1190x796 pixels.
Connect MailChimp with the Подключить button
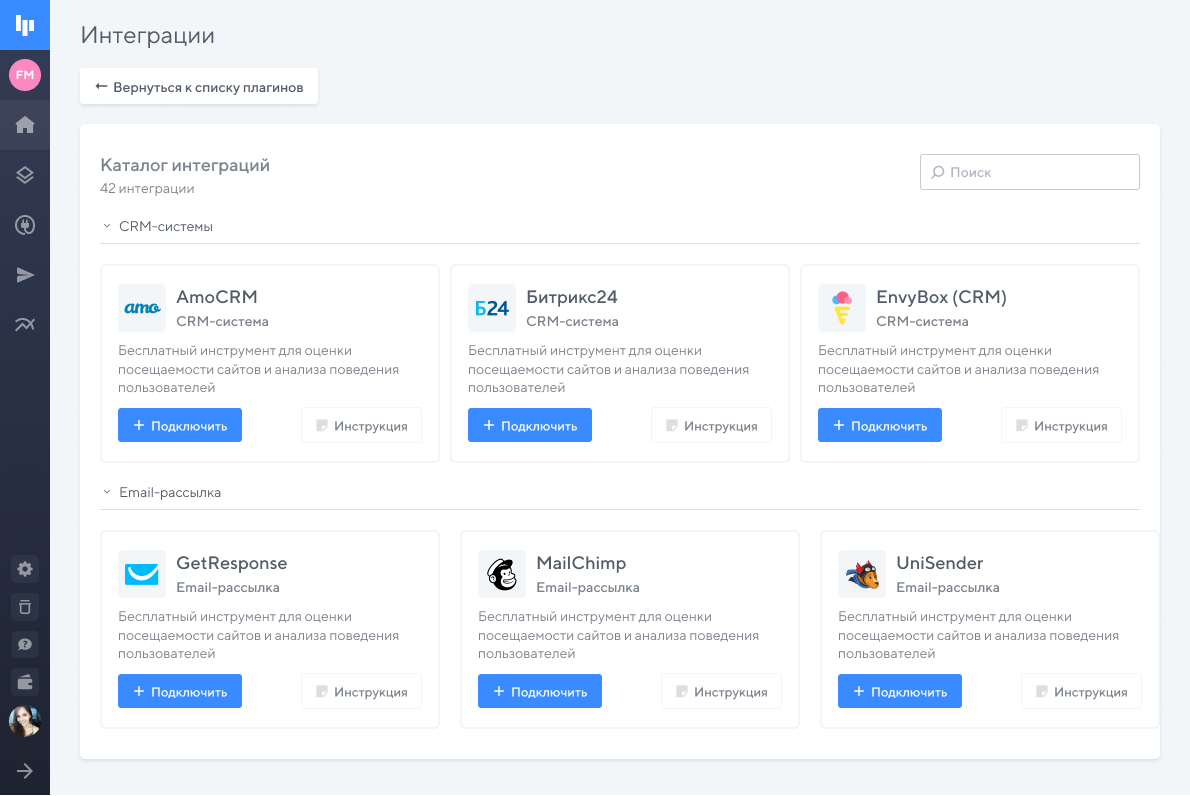[540, 691]
